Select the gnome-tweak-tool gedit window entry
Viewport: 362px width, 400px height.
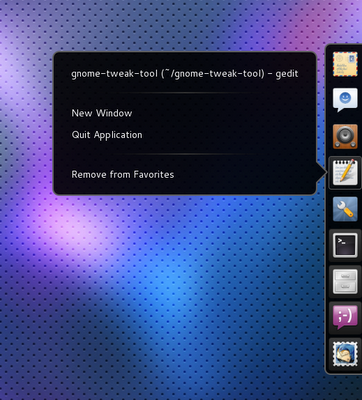[x=185, y=74]
